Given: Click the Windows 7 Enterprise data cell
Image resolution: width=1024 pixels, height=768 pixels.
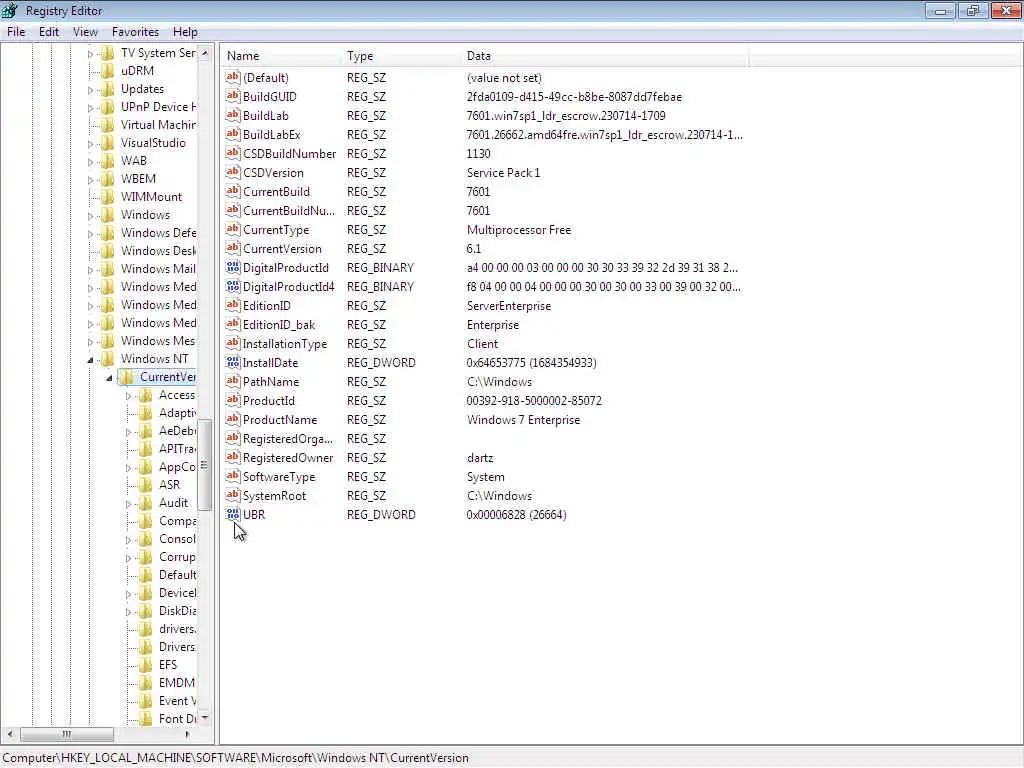Looking at the screenshot, I should pyautogui.click(x=523, y=419).
